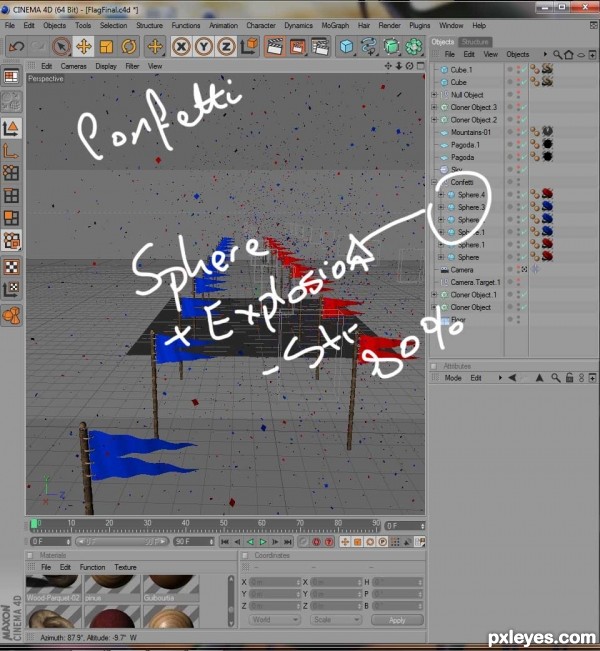Select Use Point tool

(x=11, y=173)
